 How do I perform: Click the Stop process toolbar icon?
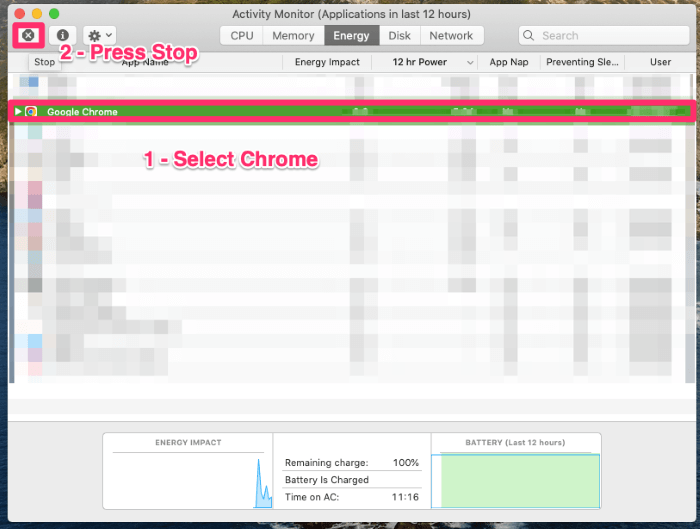point(28,35)
